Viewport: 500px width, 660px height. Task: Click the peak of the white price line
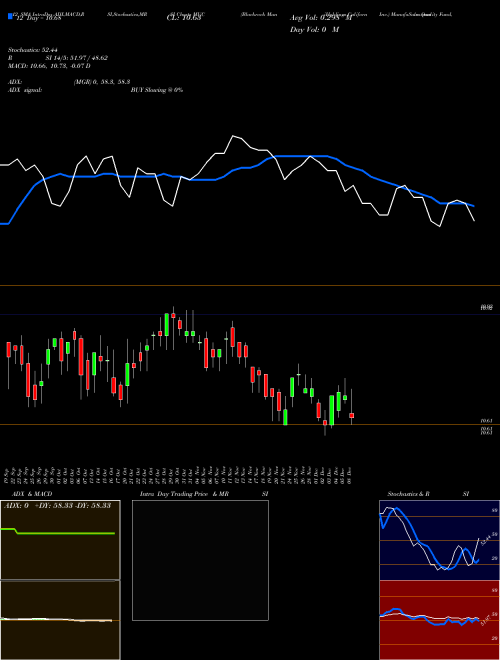pos(233,136)
